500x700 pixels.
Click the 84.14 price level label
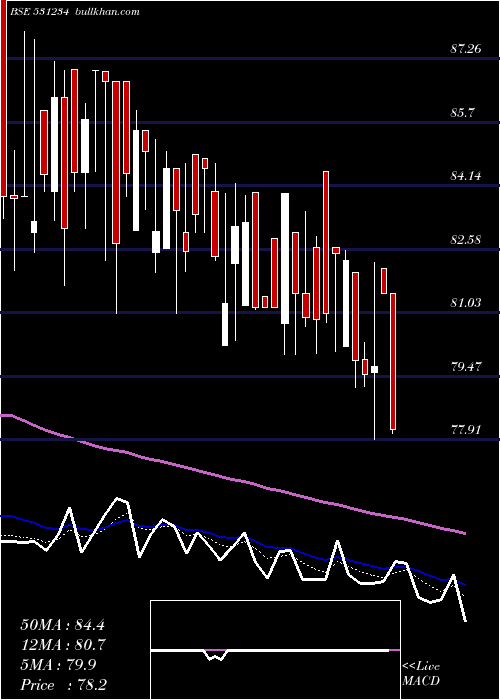click(466, 176)
